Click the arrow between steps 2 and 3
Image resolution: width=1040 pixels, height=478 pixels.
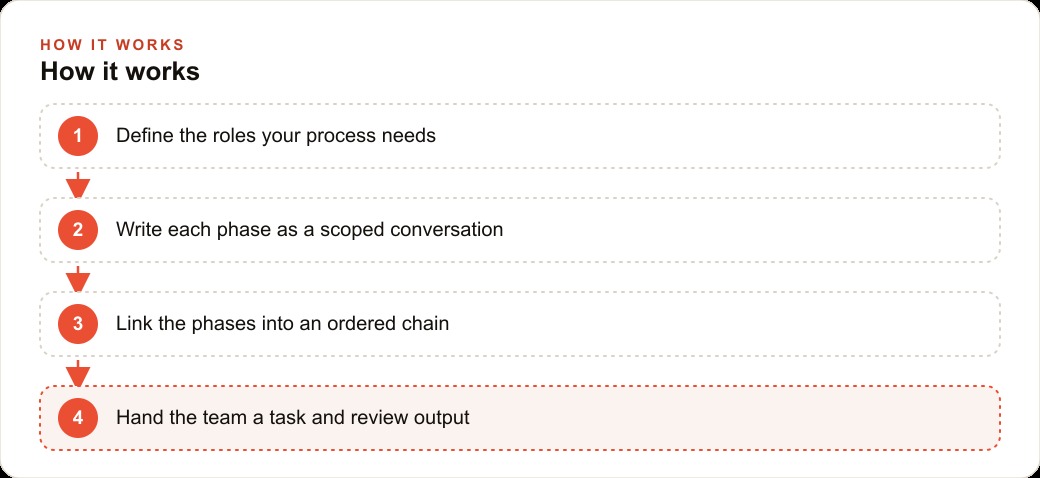tap(78, 278)
